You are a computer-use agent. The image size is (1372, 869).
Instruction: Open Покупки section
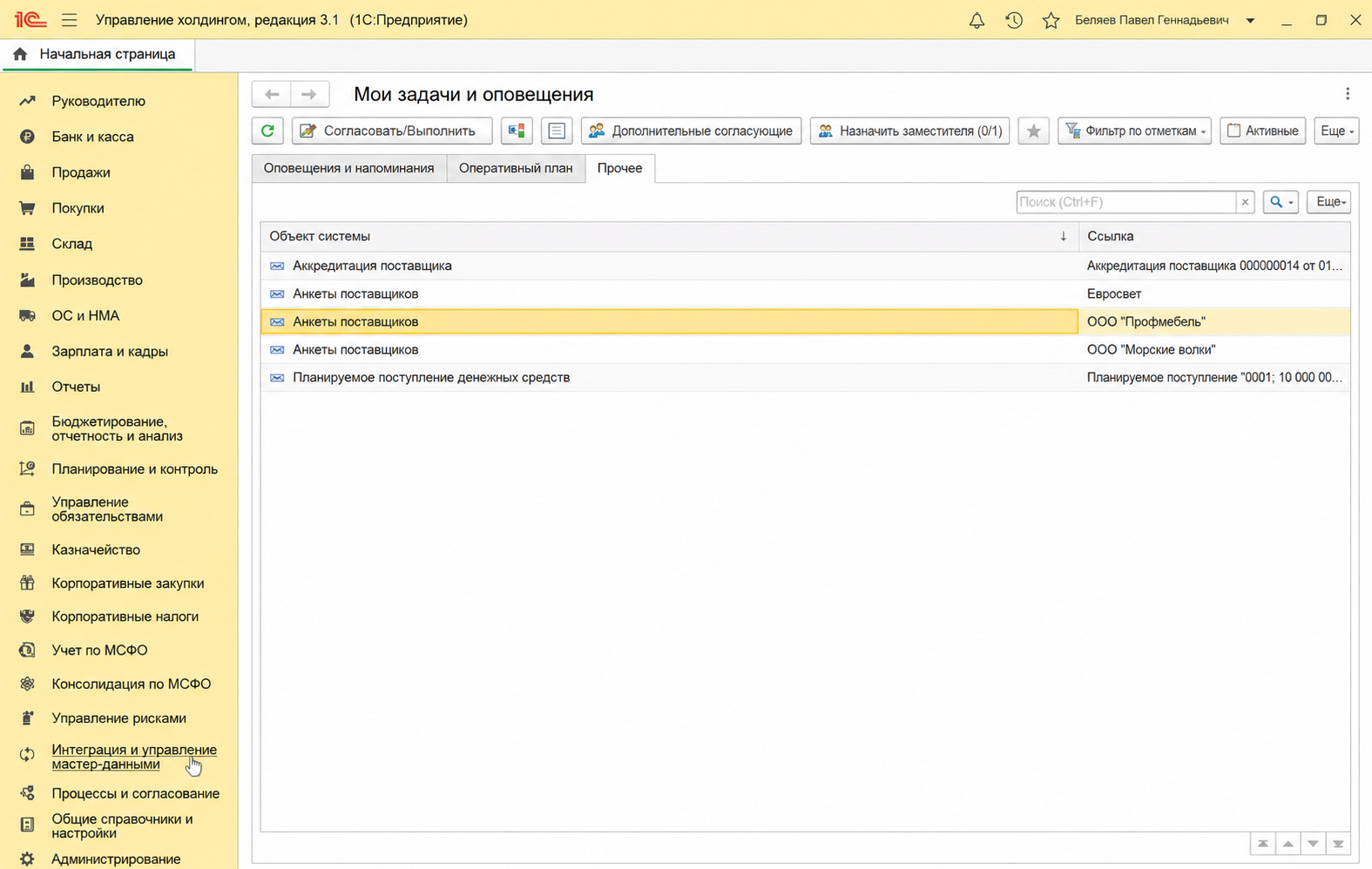(78, 208)
